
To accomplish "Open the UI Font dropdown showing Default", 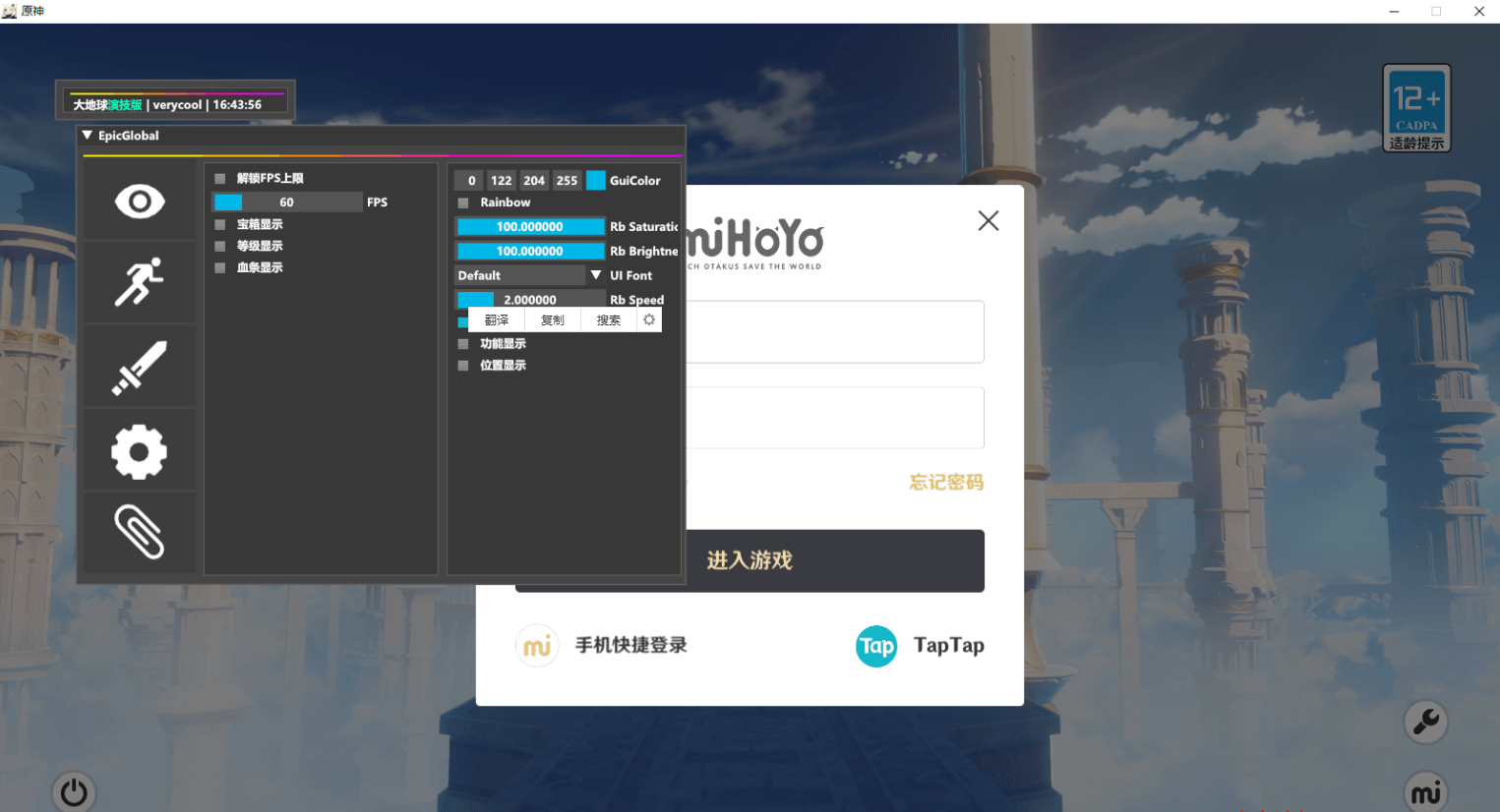I will [526, 275].
